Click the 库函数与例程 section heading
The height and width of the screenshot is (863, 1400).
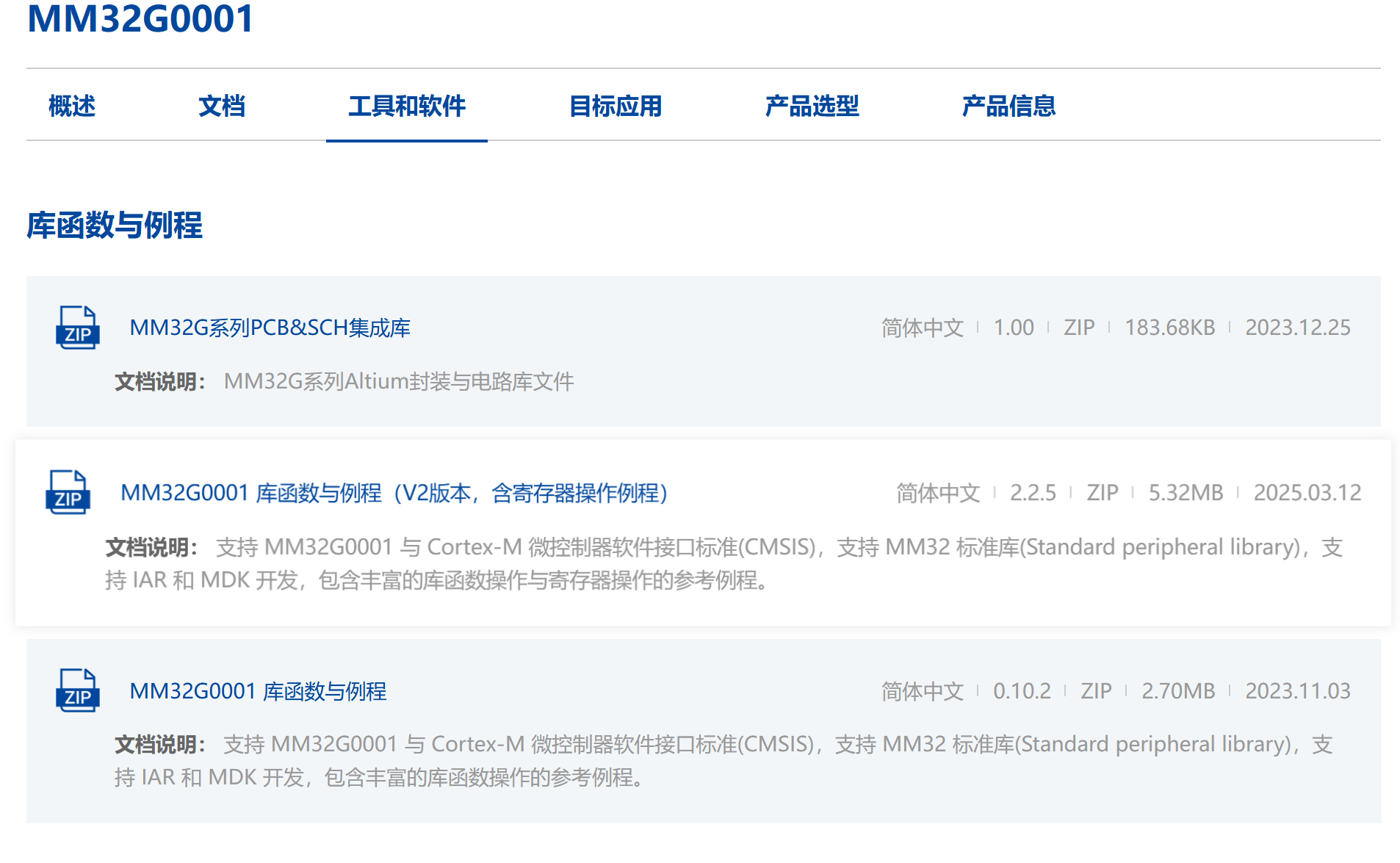click(115, 225)
